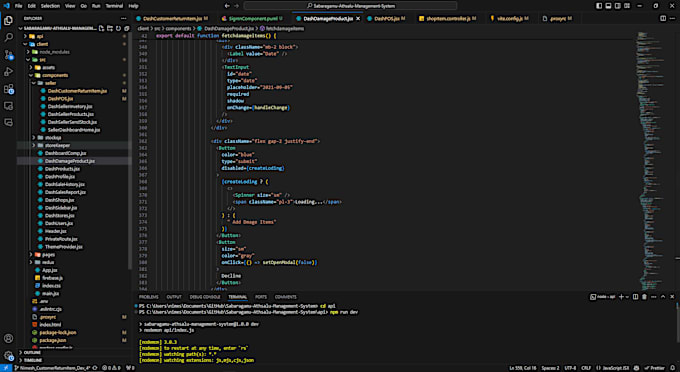Screen dimensions: 680x372
Task: Toggle secondary side bar visibility
Action: [x=618, y=6]
